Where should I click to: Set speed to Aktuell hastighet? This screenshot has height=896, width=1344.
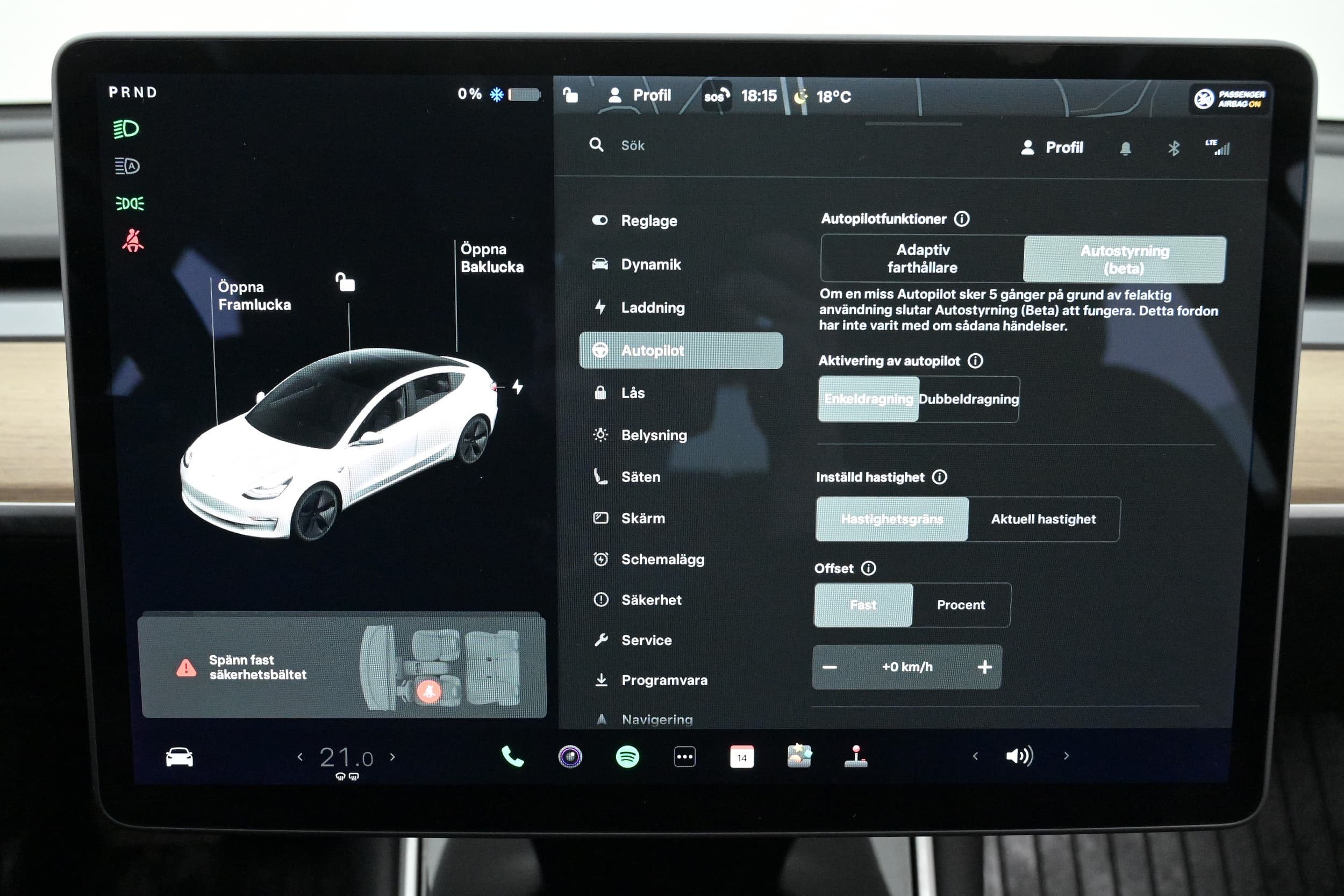[x=1043, y=519]
